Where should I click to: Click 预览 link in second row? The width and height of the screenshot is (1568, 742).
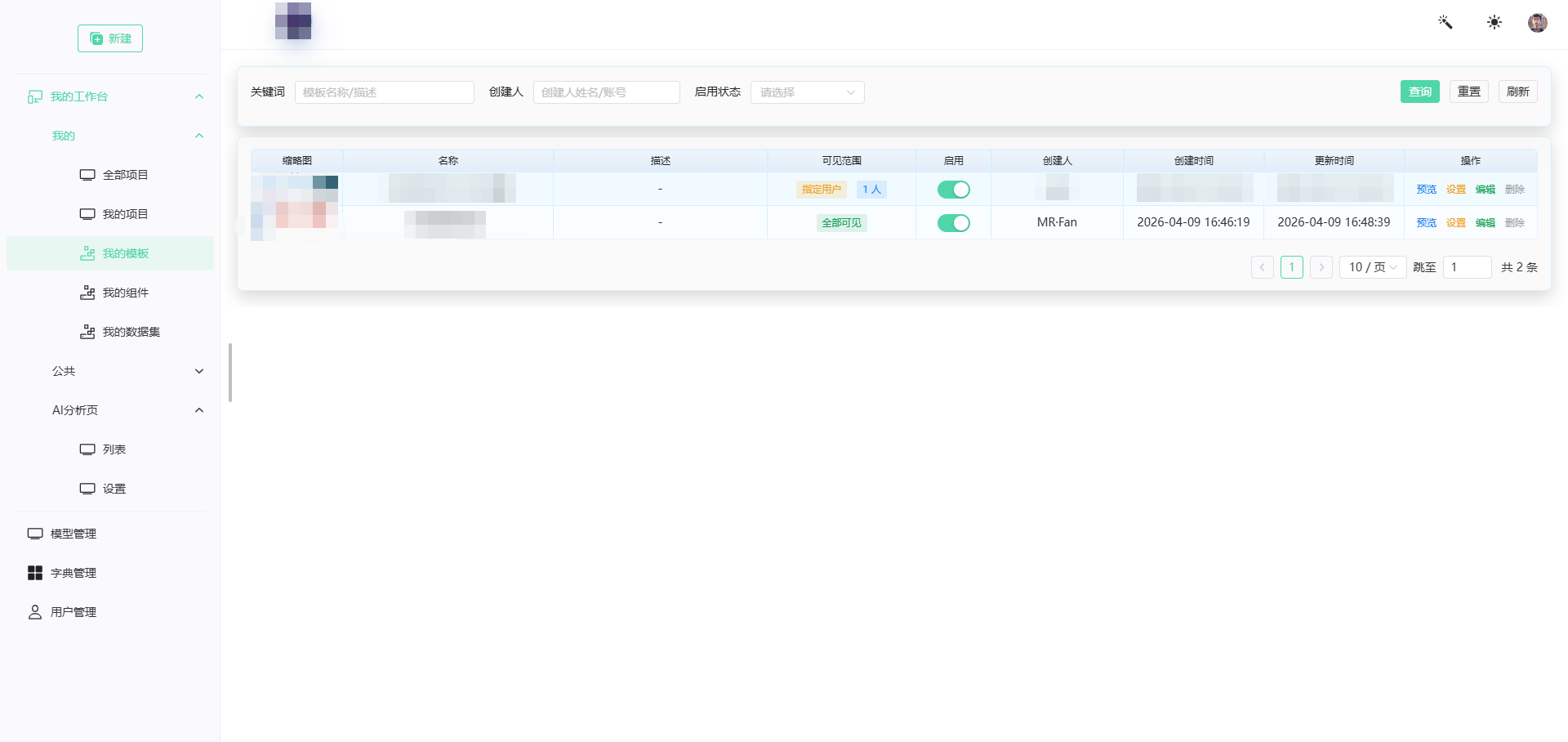tap(1426, 223)
